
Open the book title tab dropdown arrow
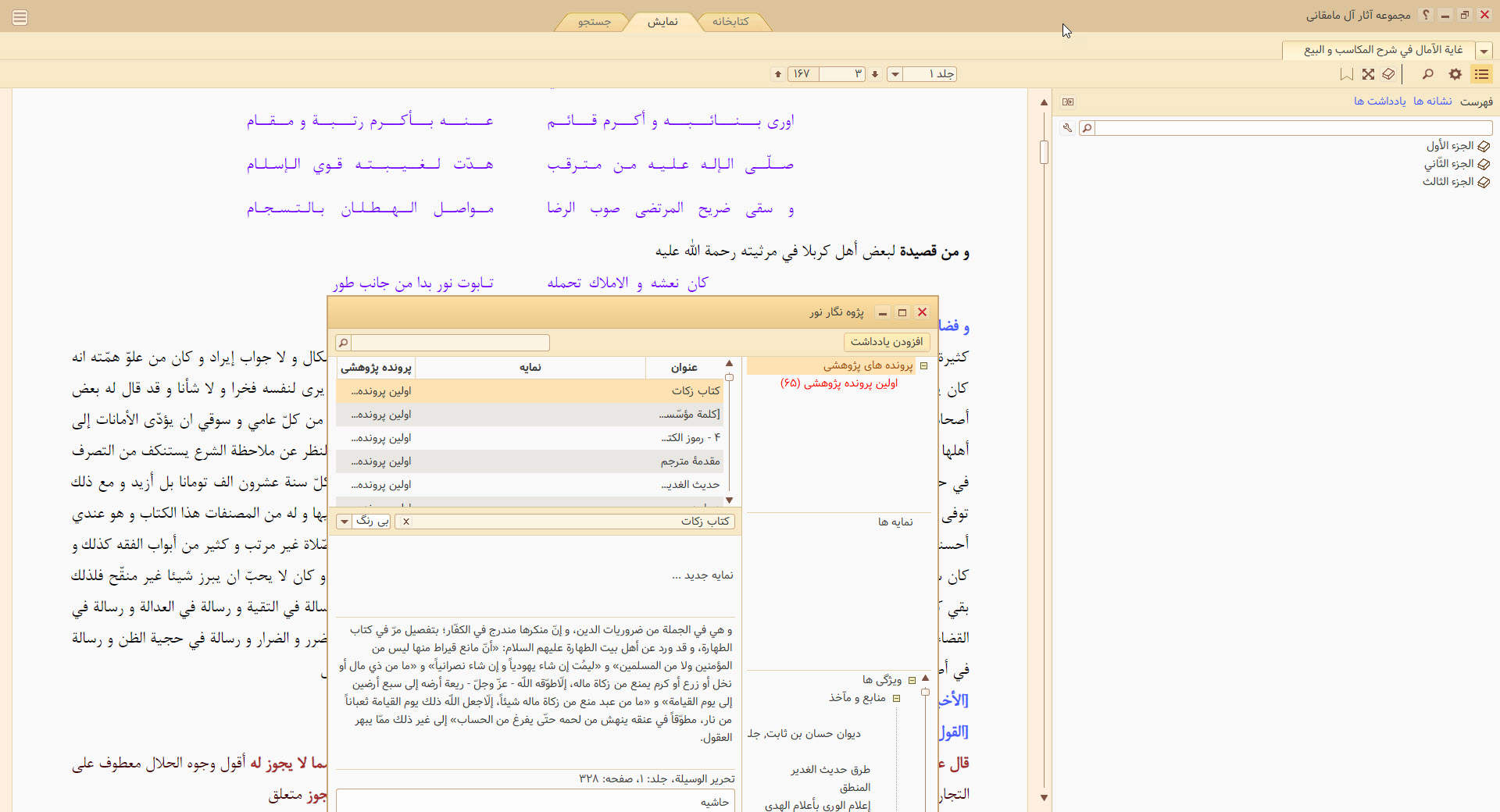tap(1483, 51)
